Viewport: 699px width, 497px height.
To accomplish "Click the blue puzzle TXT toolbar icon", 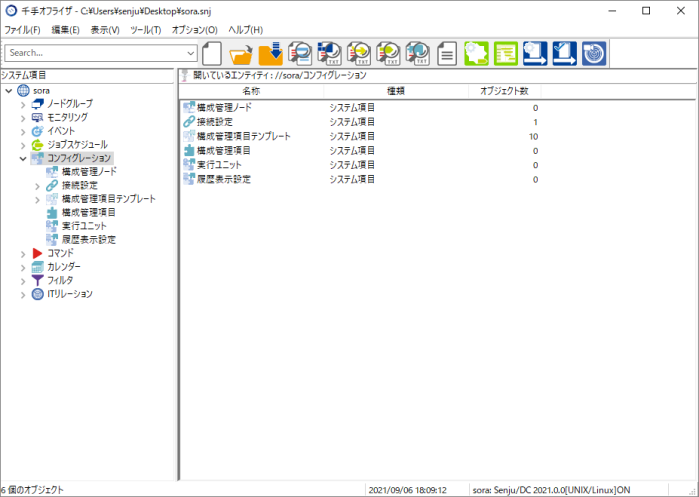I will (417, 53).
